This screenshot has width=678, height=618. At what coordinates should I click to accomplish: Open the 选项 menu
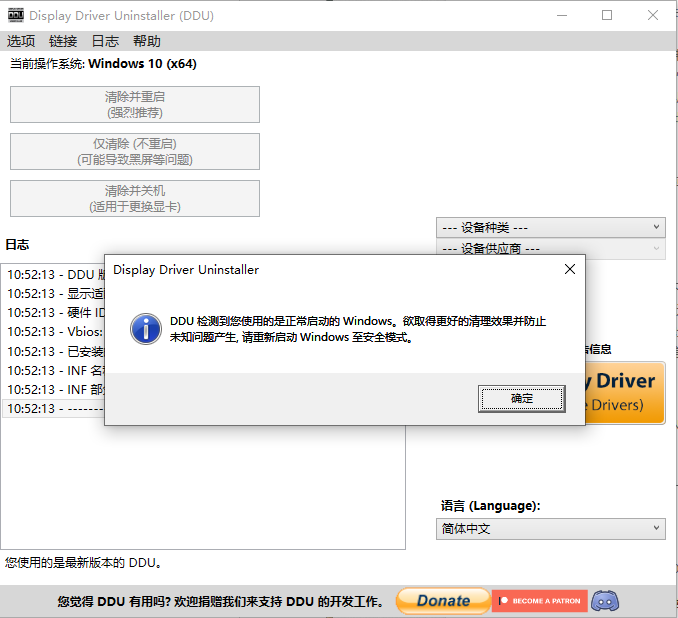[21, 41]
